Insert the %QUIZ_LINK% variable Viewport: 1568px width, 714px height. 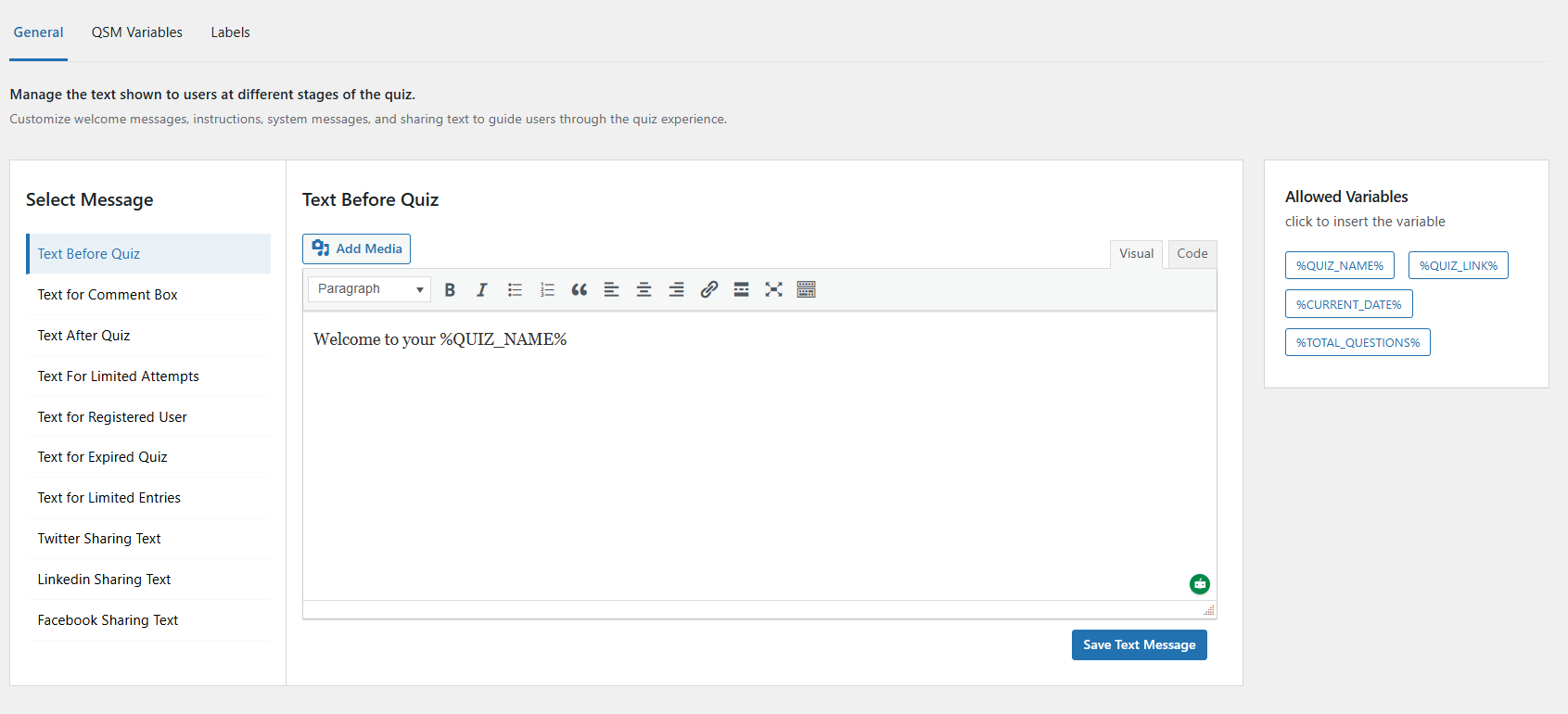click(x=1459, y=265)
